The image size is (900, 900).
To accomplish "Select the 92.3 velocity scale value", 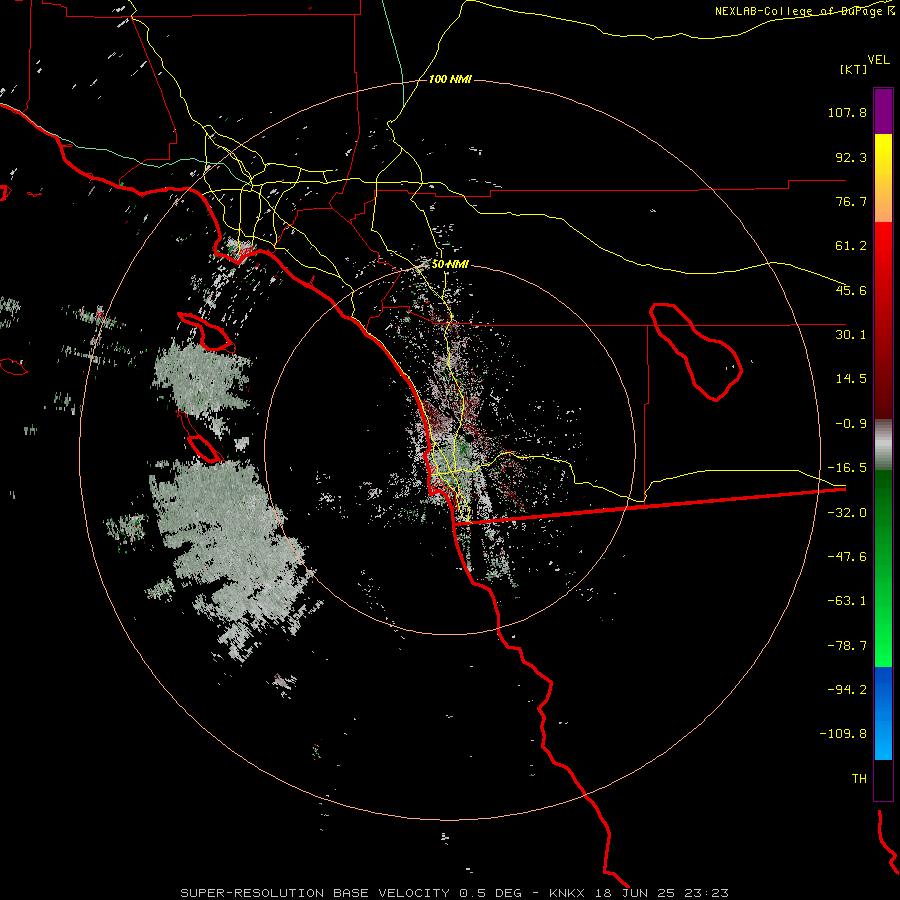I will coord(851,157).
